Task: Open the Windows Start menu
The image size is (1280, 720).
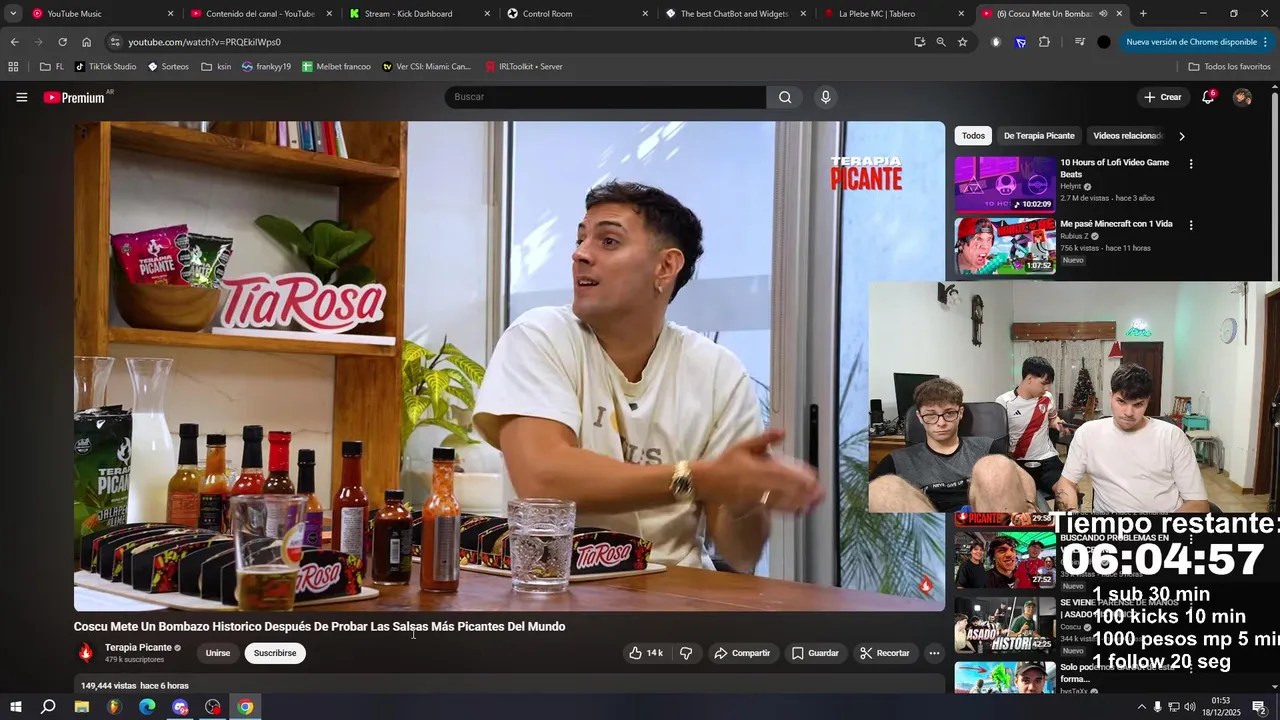Action: coord(16,707)
